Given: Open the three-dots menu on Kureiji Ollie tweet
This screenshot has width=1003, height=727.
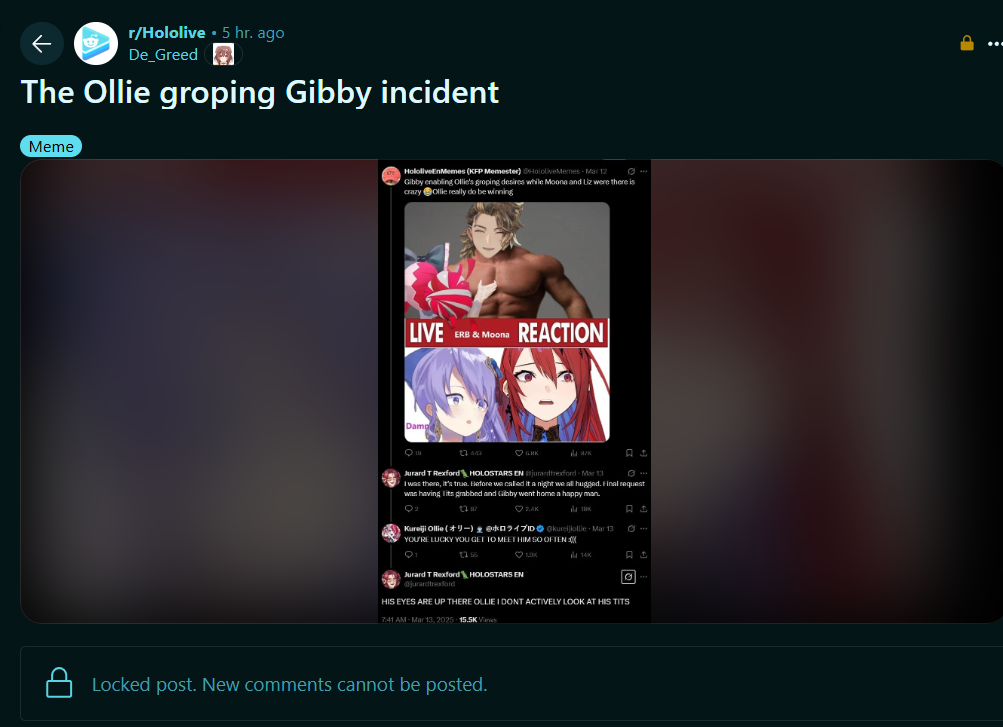Looking at the screenshot, I should click(644, 529).
